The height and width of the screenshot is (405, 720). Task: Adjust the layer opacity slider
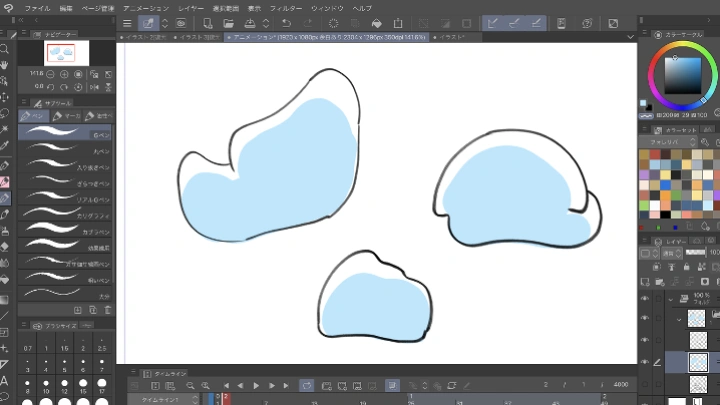tap(695, 253)
